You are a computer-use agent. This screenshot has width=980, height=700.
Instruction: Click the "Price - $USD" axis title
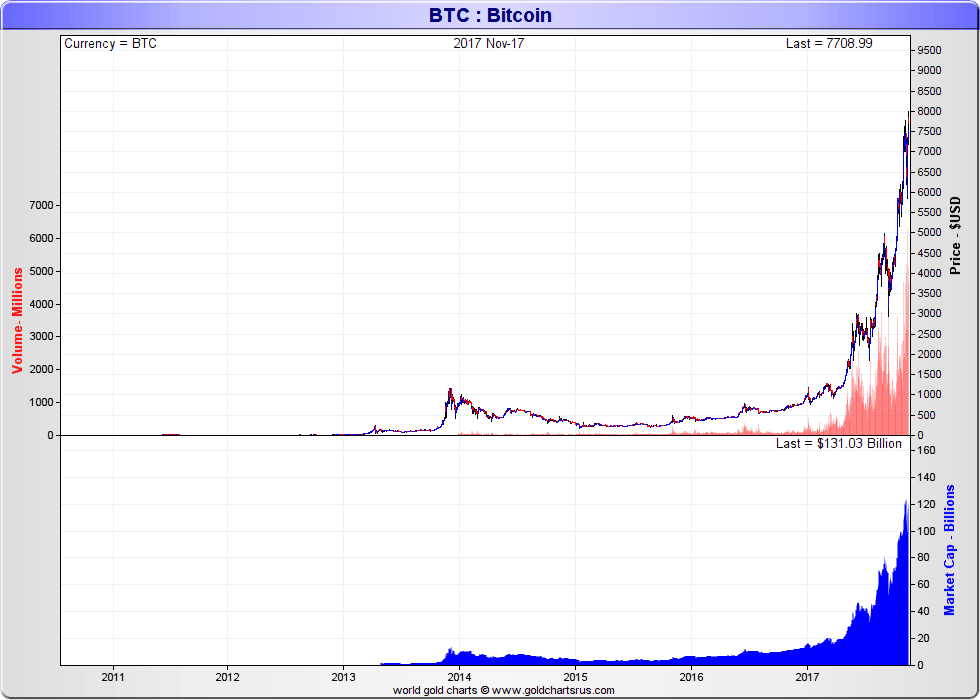(955, 236)
